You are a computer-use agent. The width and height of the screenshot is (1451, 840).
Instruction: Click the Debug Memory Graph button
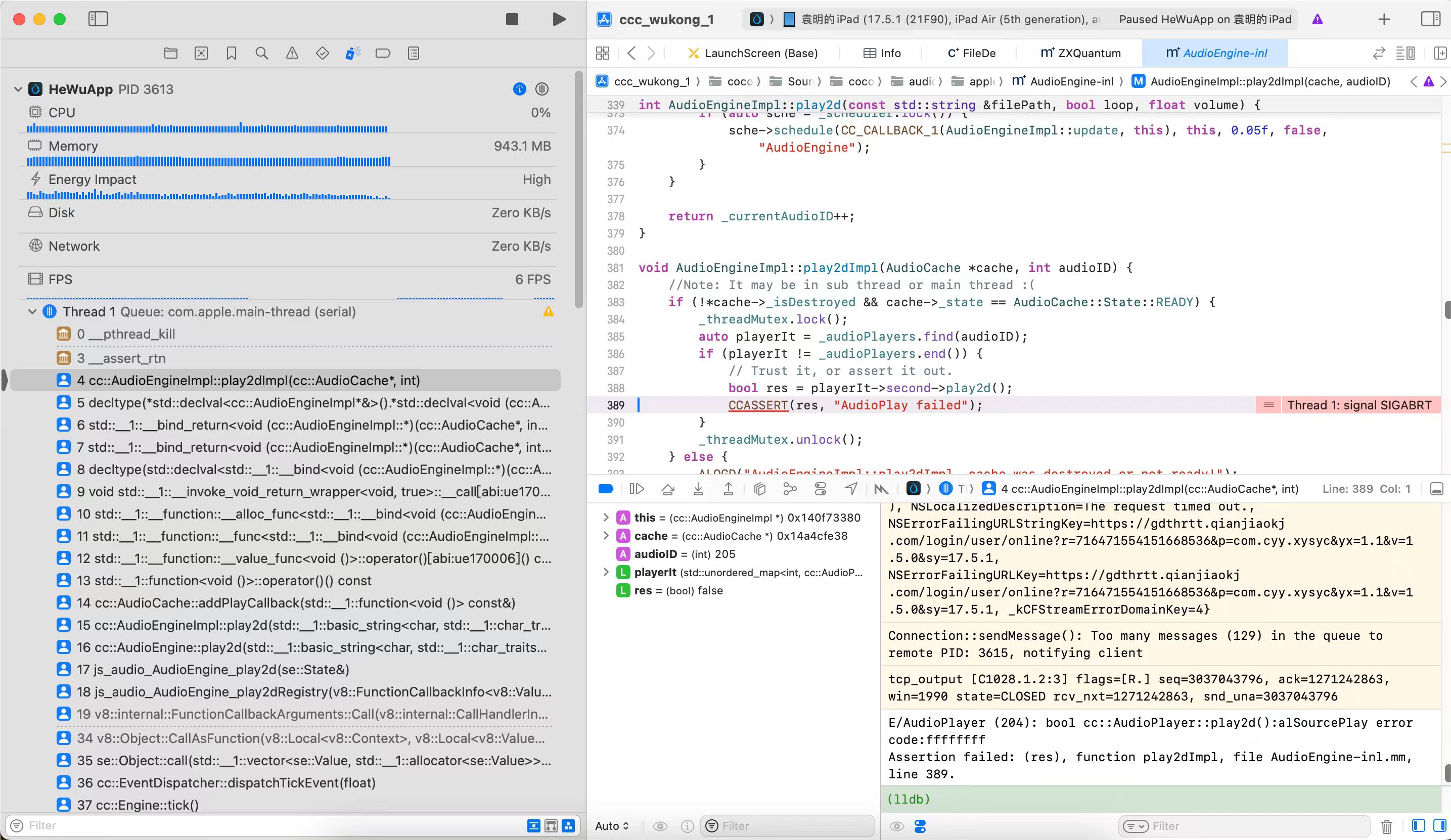[x=790, y=489]
